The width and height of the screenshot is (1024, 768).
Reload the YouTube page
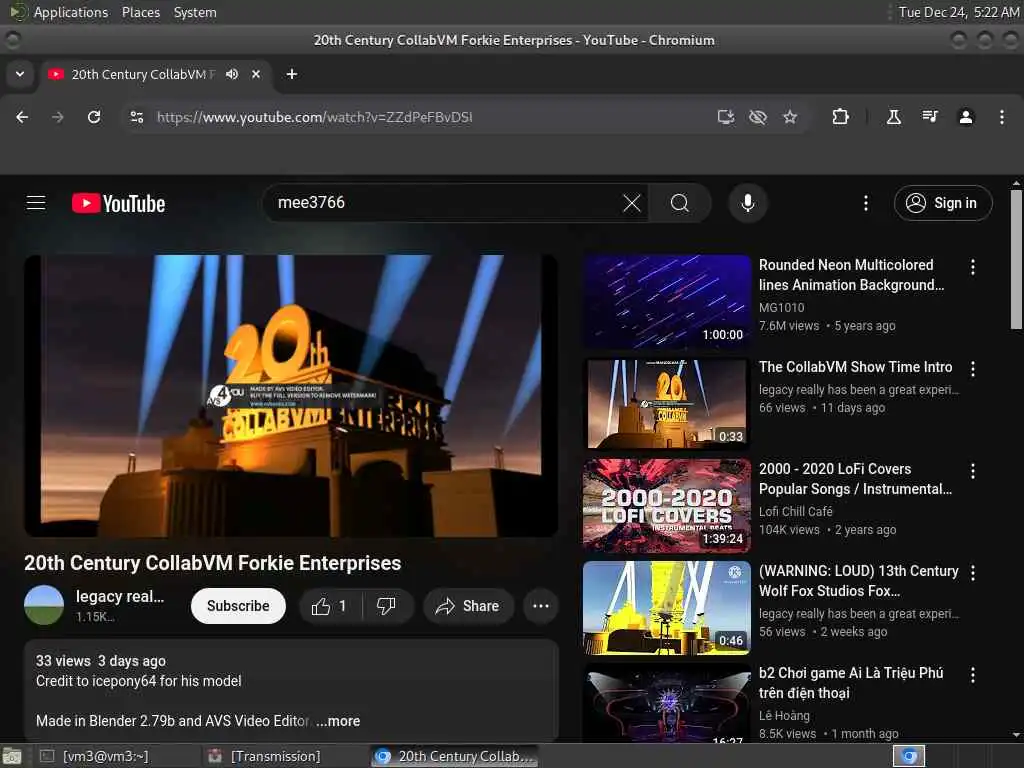tap(94, 117)
